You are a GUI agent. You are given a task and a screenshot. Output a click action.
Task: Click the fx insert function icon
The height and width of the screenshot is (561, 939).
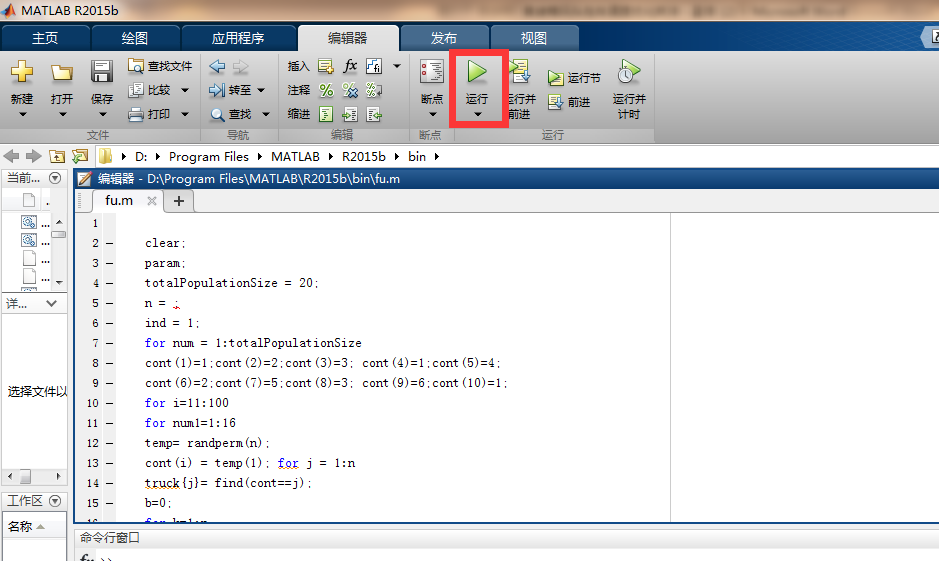(350, 66)
